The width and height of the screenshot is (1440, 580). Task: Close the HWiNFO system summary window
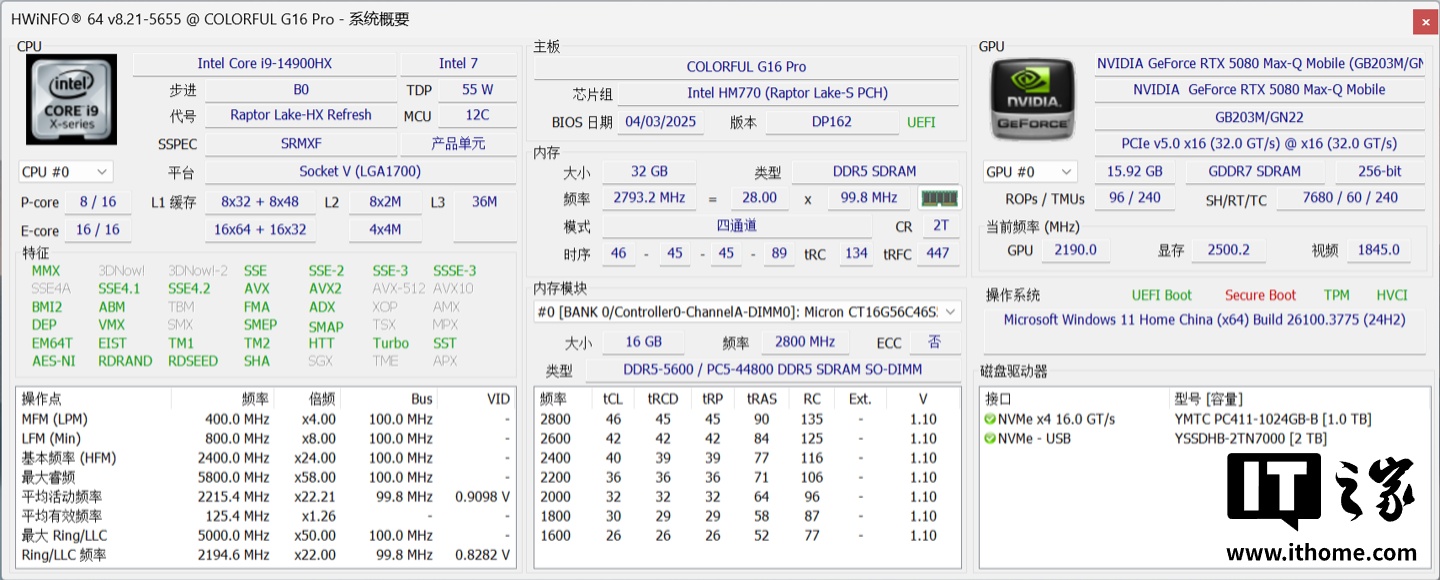pos(1424,21)
